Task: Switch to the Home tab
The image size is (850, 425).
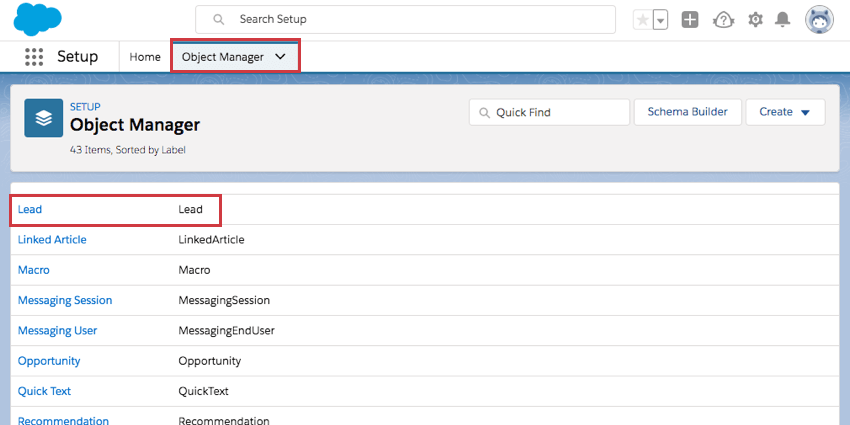Action: 145,57
